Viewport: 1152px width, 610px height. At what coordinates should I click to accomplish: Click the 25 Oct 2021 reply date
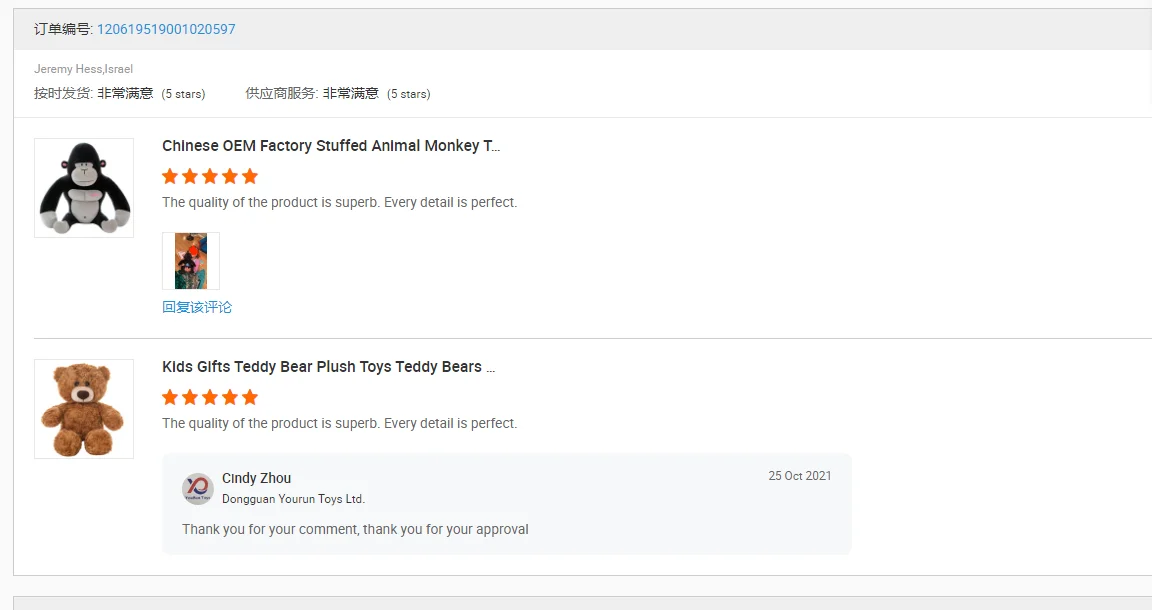point(799,476)
